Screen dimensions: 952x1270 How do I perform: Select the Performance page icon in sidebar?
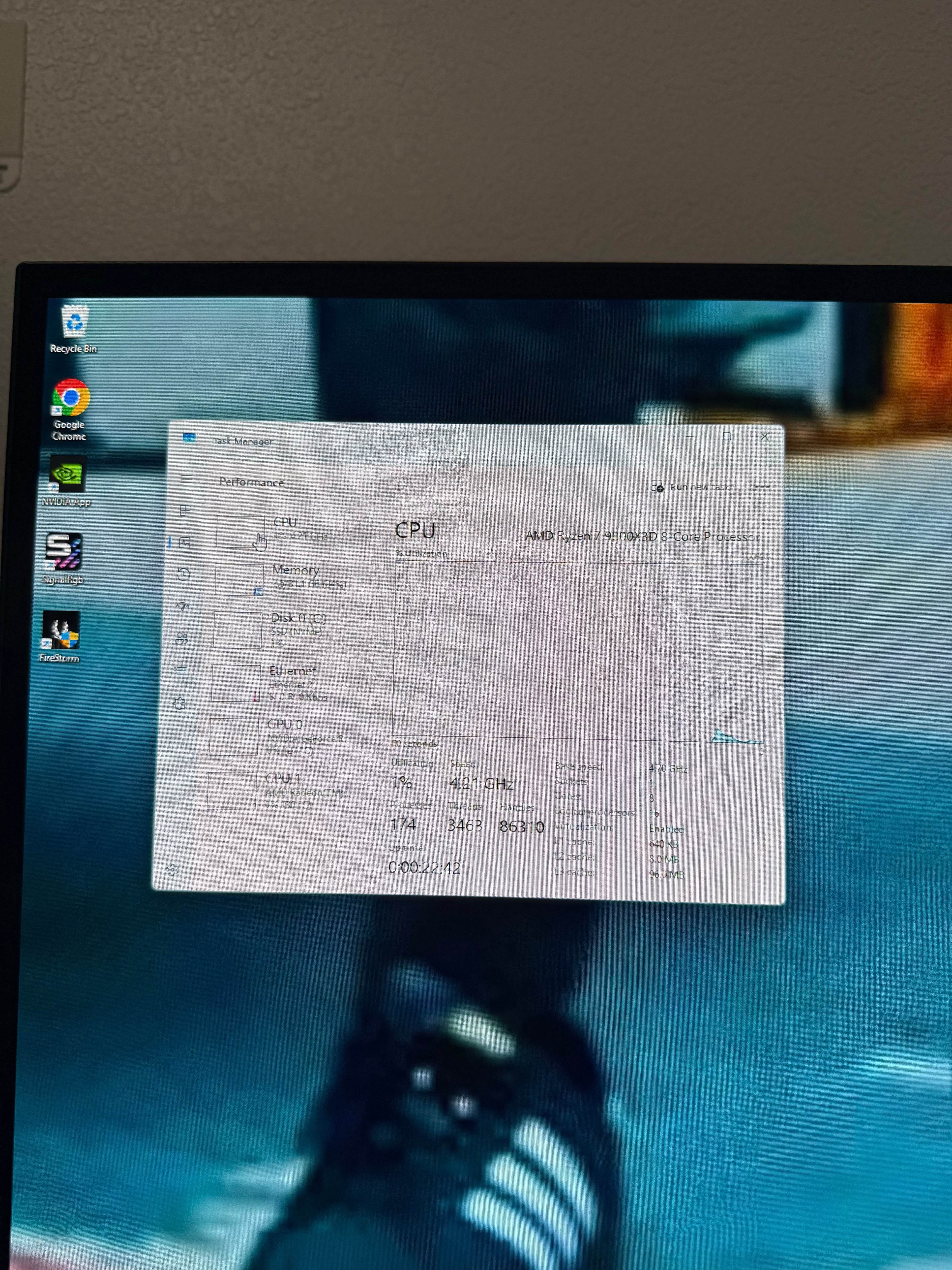[x=184, y=542]
